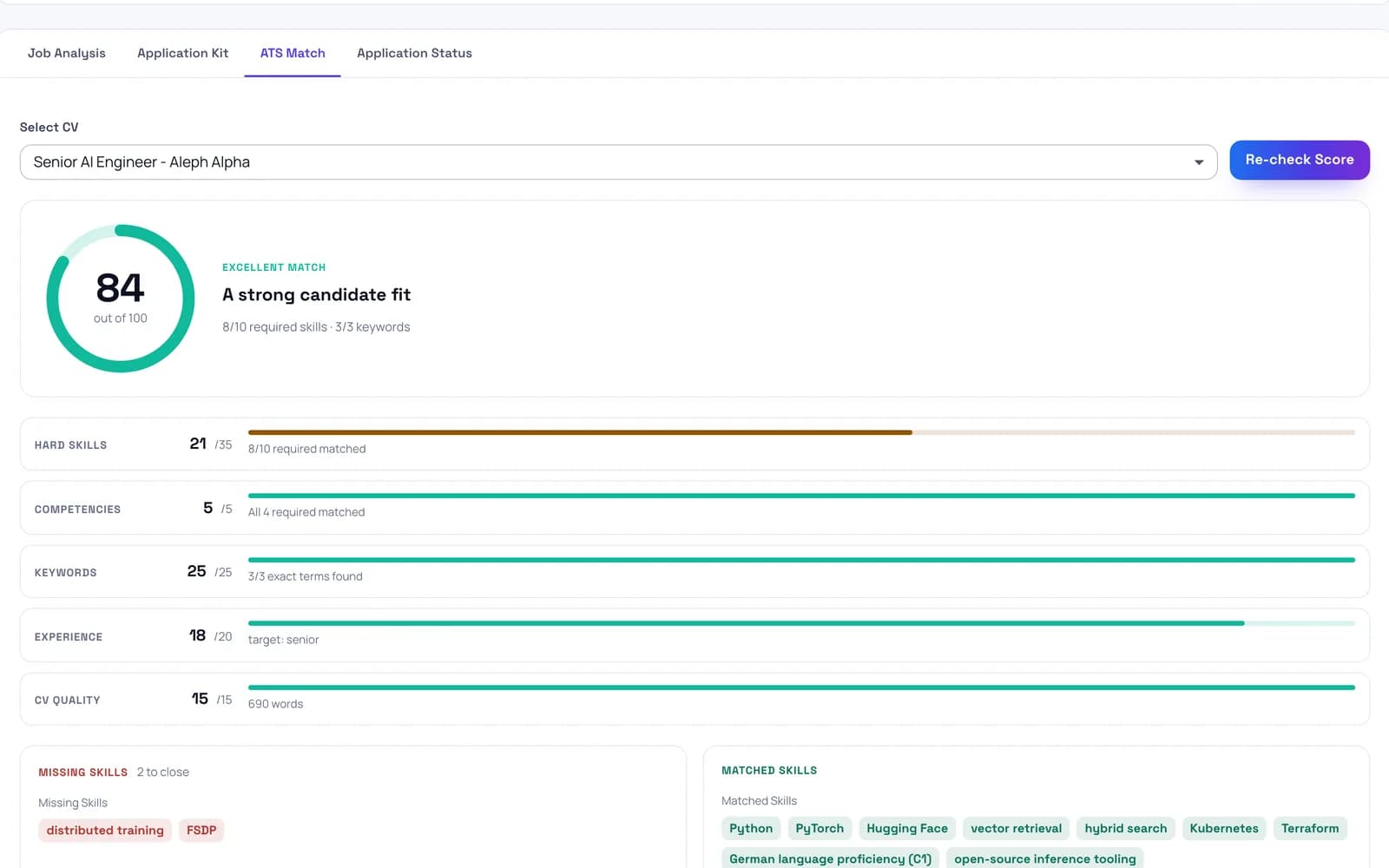Image resolution: width=1389 pixels, height=868 pixels.
Task: Click the 'HARD SKILLS' row label
Action: click(70, 445)
